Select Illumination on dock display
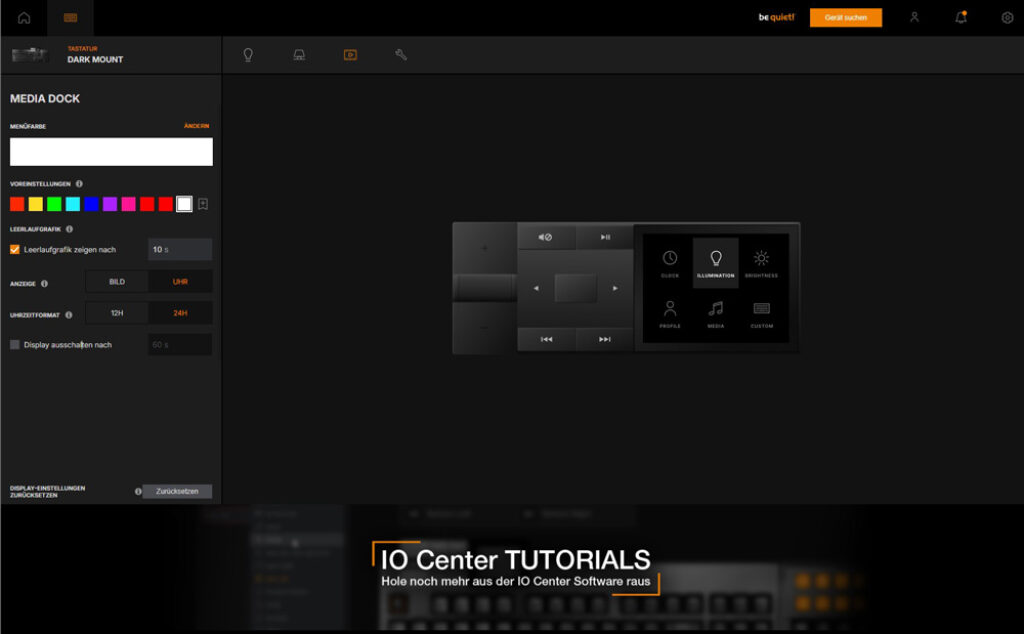The width and height of the screenshot is (1024, 634). click(x=716, y=263)
